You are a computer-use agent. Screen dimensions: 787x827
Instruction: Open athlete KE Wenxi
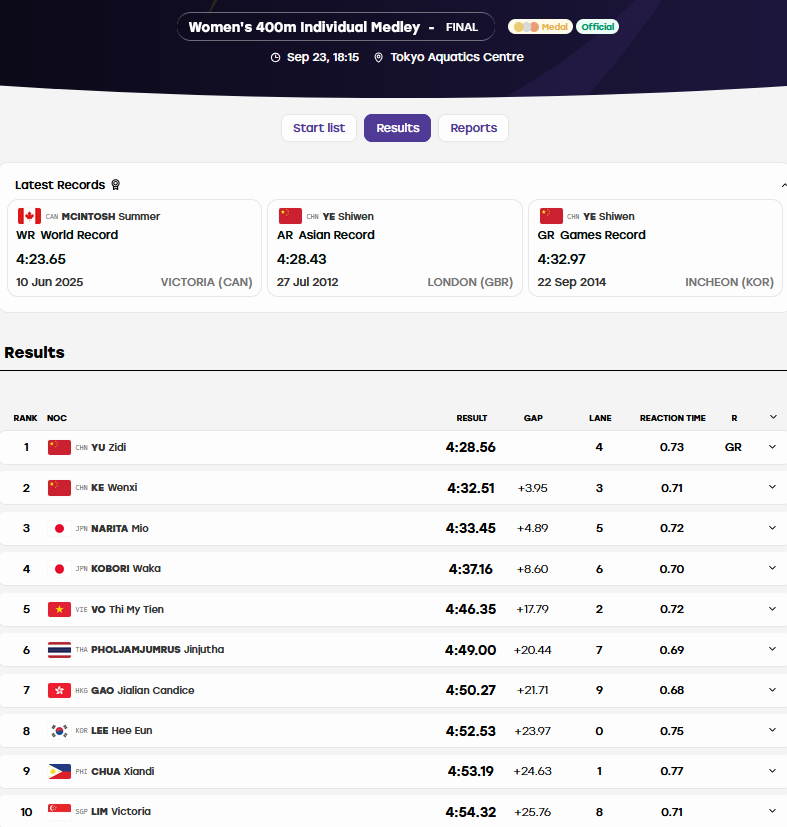114,487
